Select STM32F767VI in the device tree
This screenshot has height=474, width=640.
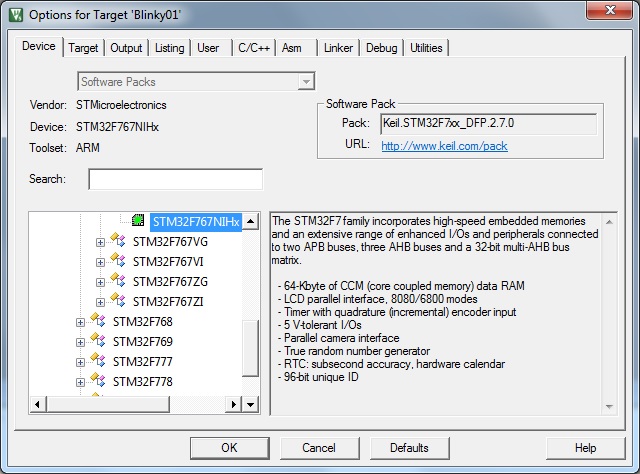click(x=168, y=262)
